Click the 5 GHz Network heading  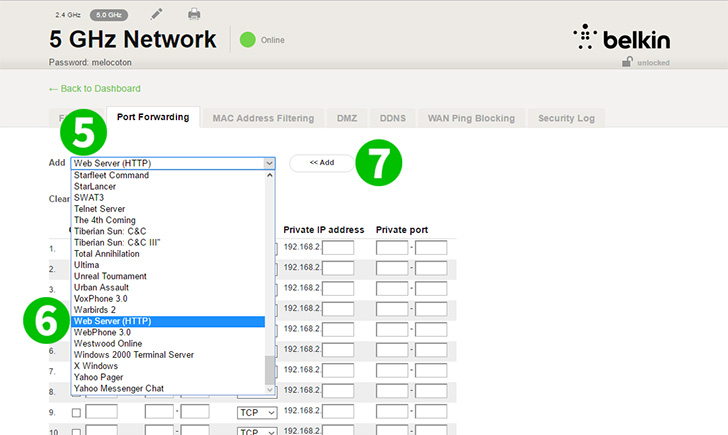pyautogui.click(x=133, y=39)
